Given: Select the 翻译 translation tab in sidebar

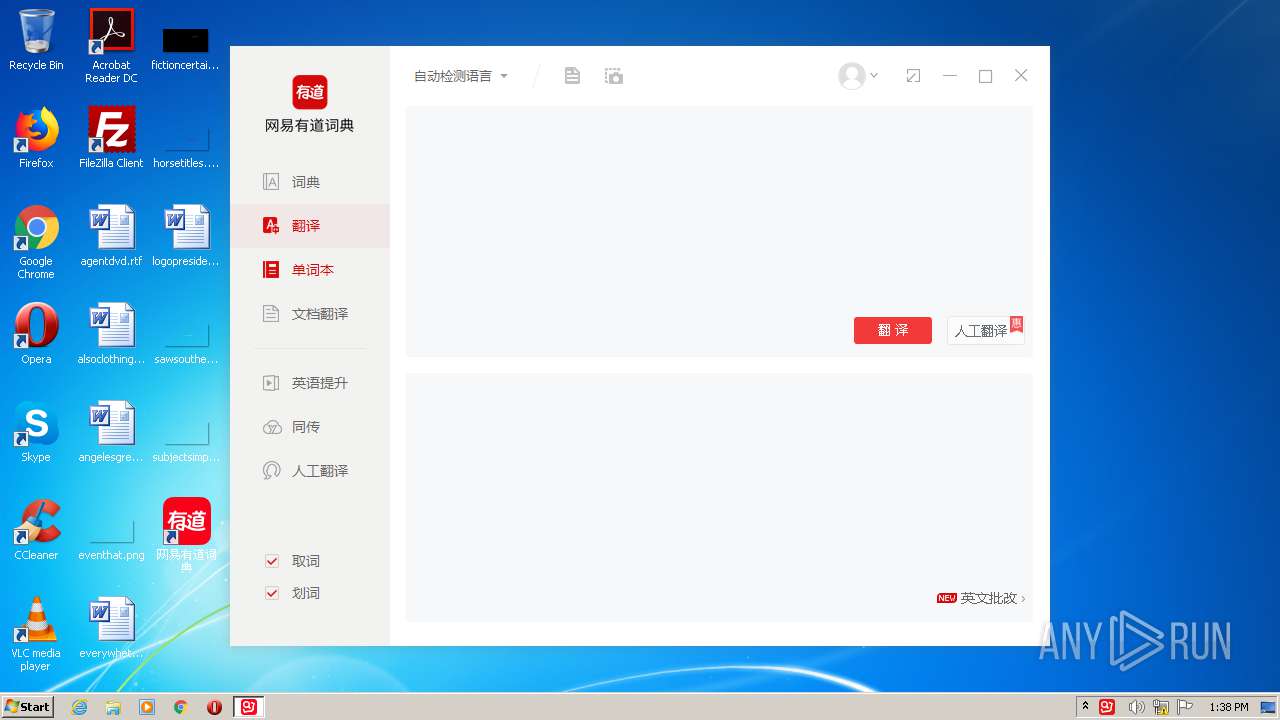Looking at the screenshot, I should pyautogui.click(x=309, y=226).
